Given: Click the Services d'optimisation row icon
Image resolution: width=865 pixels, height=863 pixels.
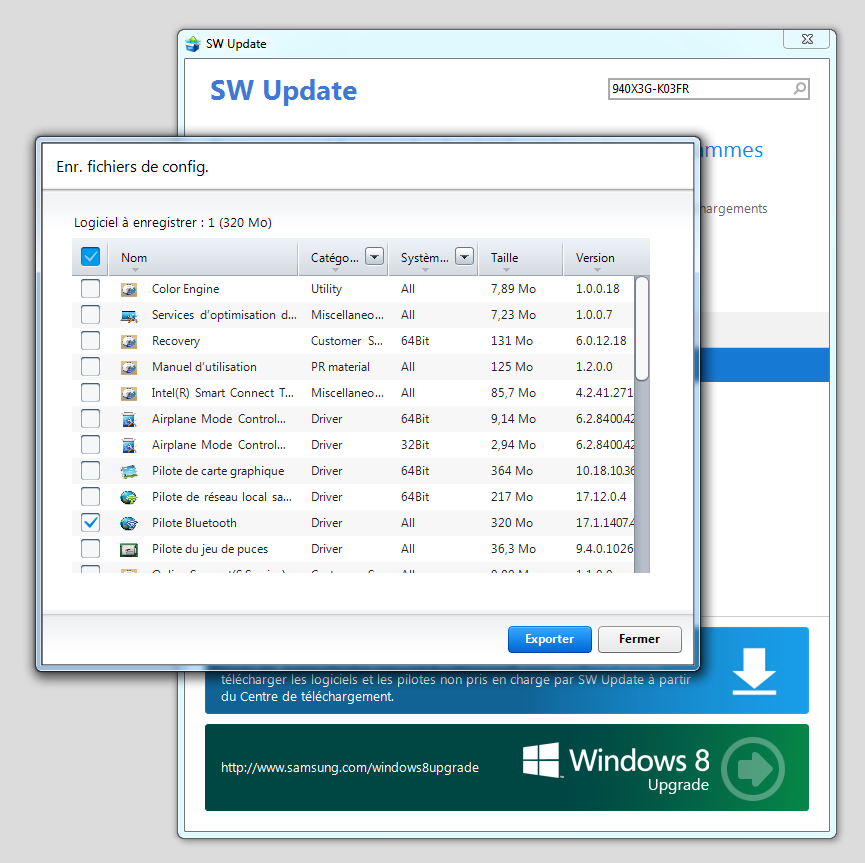Looking at the screenshot, I should [x=129, y=315].
